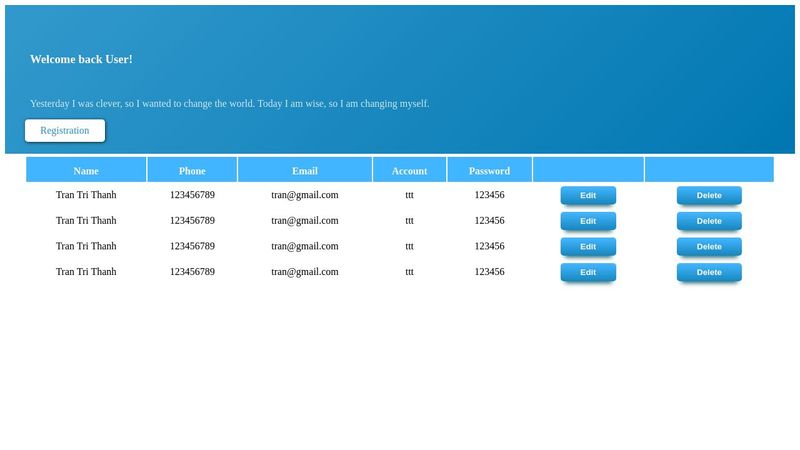
Task: Click password 123456 in the second row
Action: (x=489, y=220)
